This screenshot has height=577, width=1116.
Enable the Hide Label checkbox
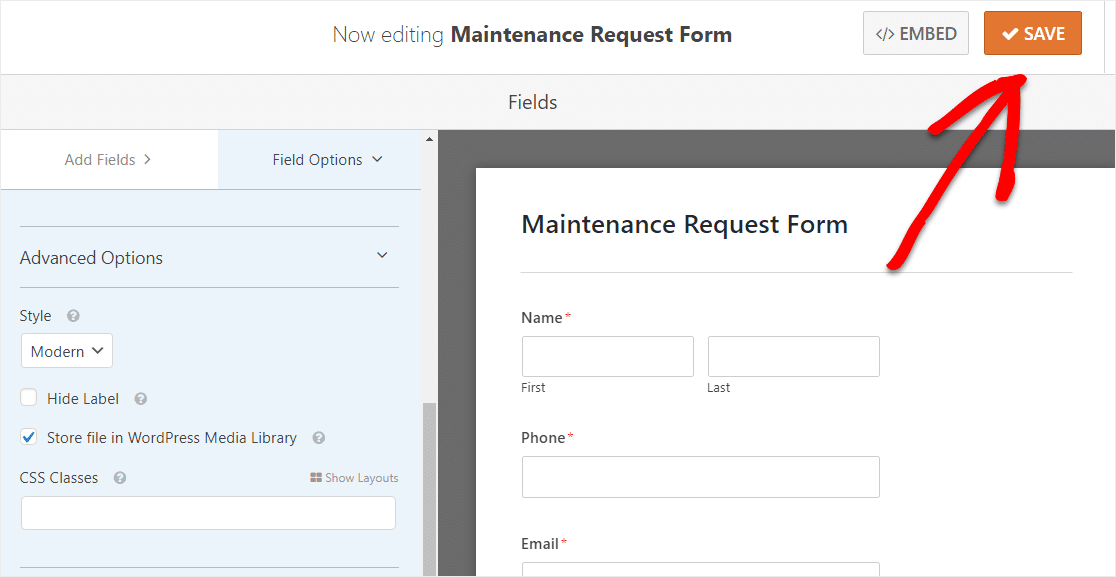tap(28, 398)
